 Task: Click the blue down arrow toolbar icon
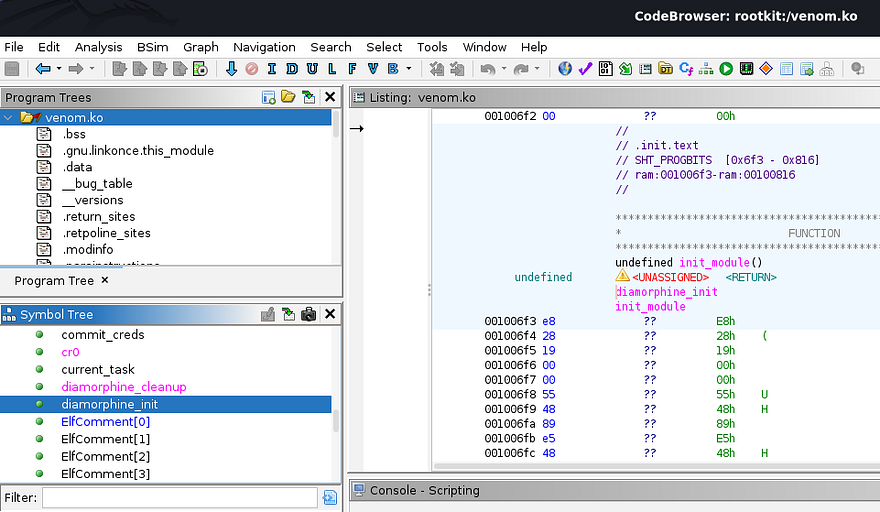pyautogui.click(x=232, y=69)
